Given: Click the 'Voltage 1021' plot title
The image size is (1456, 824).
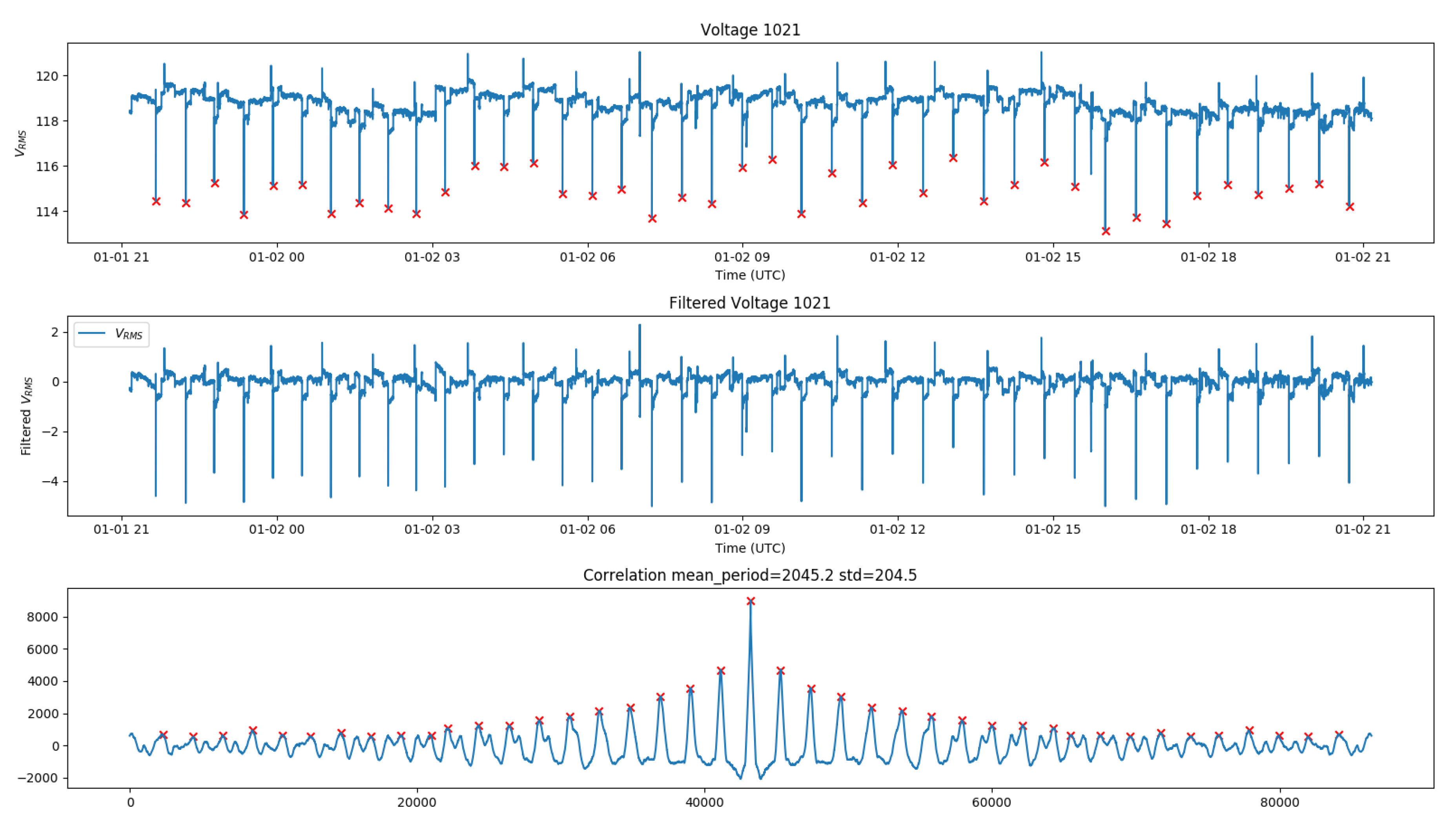Looking at the screenshot, I should pos(750,30).
